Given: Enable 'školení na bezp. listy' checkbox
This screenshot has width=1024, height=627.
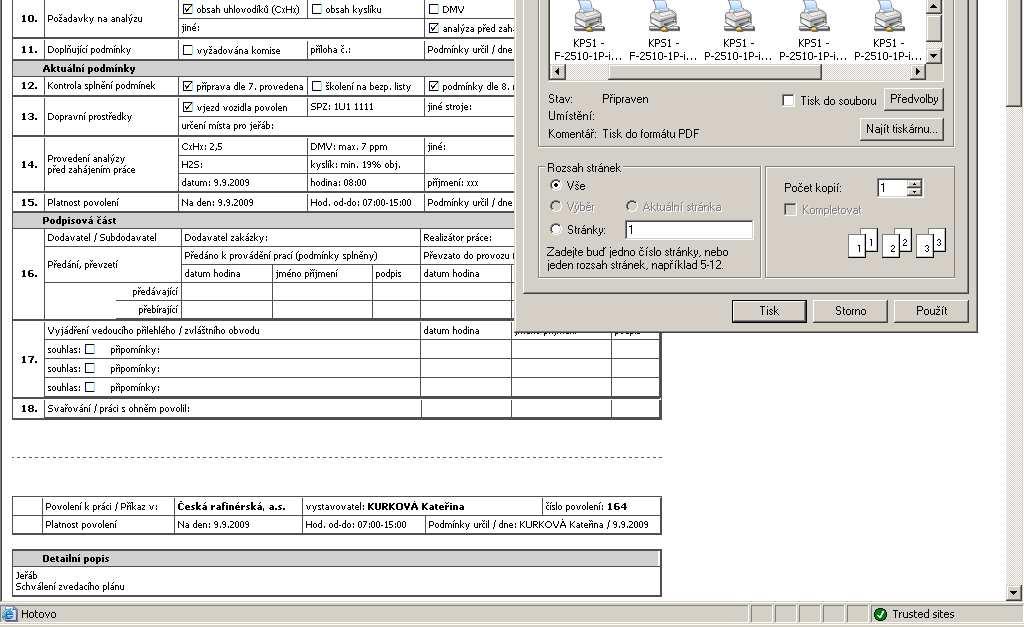Looking at the screenshot, I should (317, 86).
